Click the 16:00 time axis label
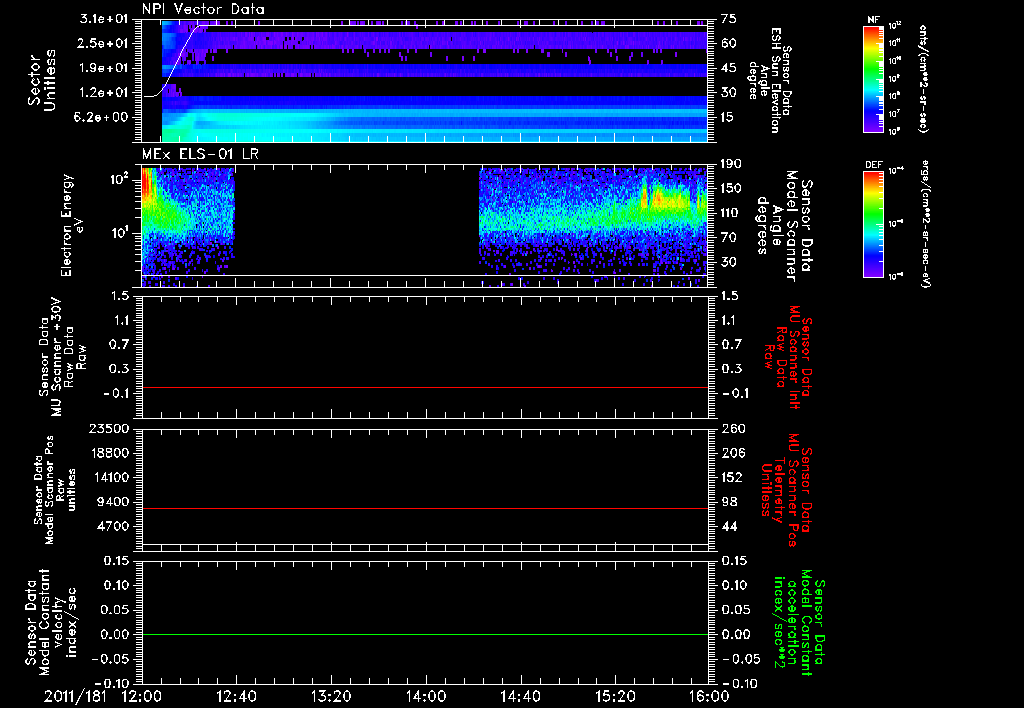The image size is (1024, 708). click(x=709, y=697)
